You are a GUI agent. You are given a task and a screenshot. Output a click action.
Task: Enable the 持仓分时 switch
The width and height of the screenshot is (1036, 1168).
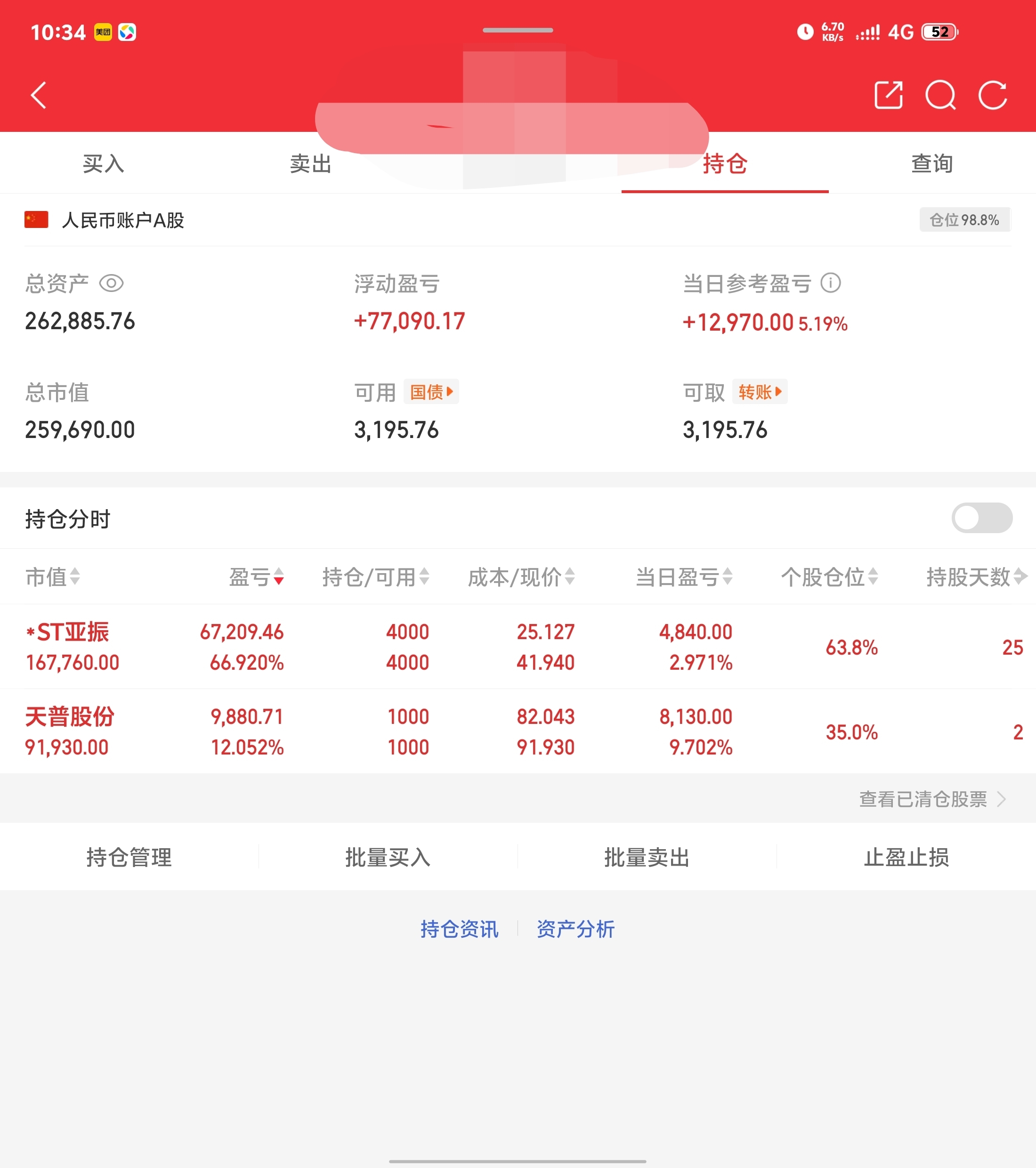(981, 518)
